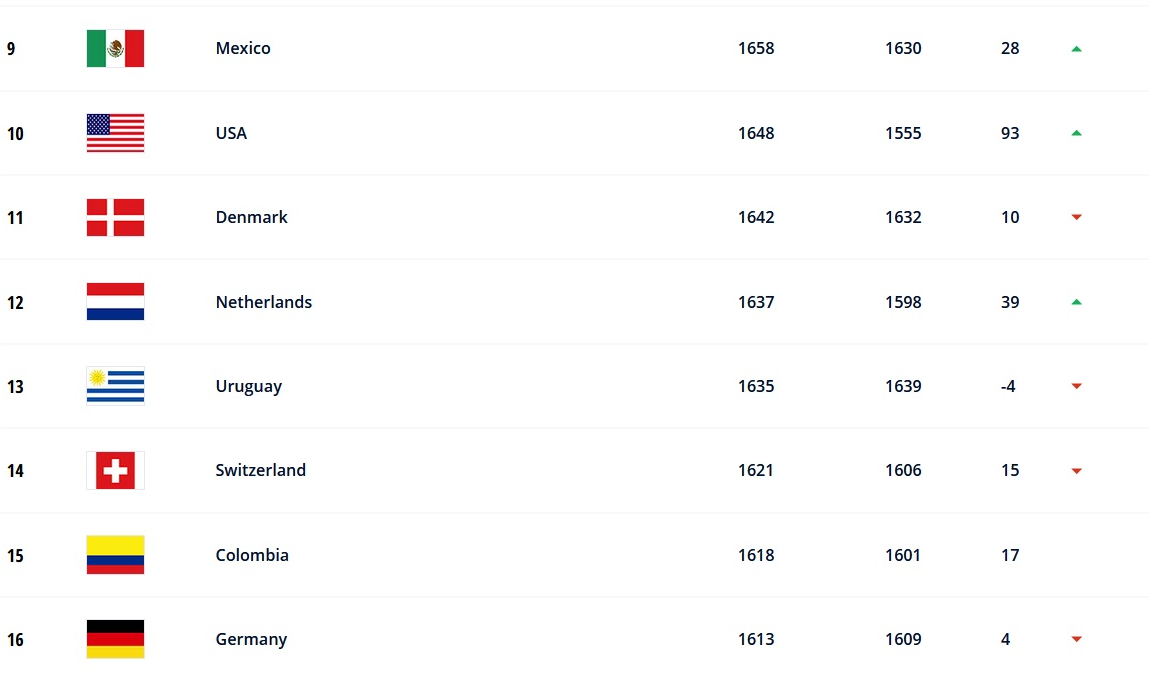The image size is (1149, 675).
Task: Click the red down arrow for Denmark
Action: 1076,217
